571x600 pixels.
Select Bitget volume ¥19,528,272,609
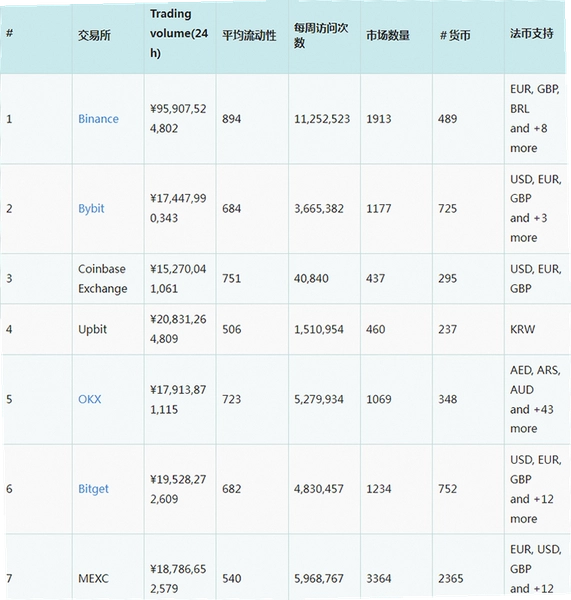[178, 489]
